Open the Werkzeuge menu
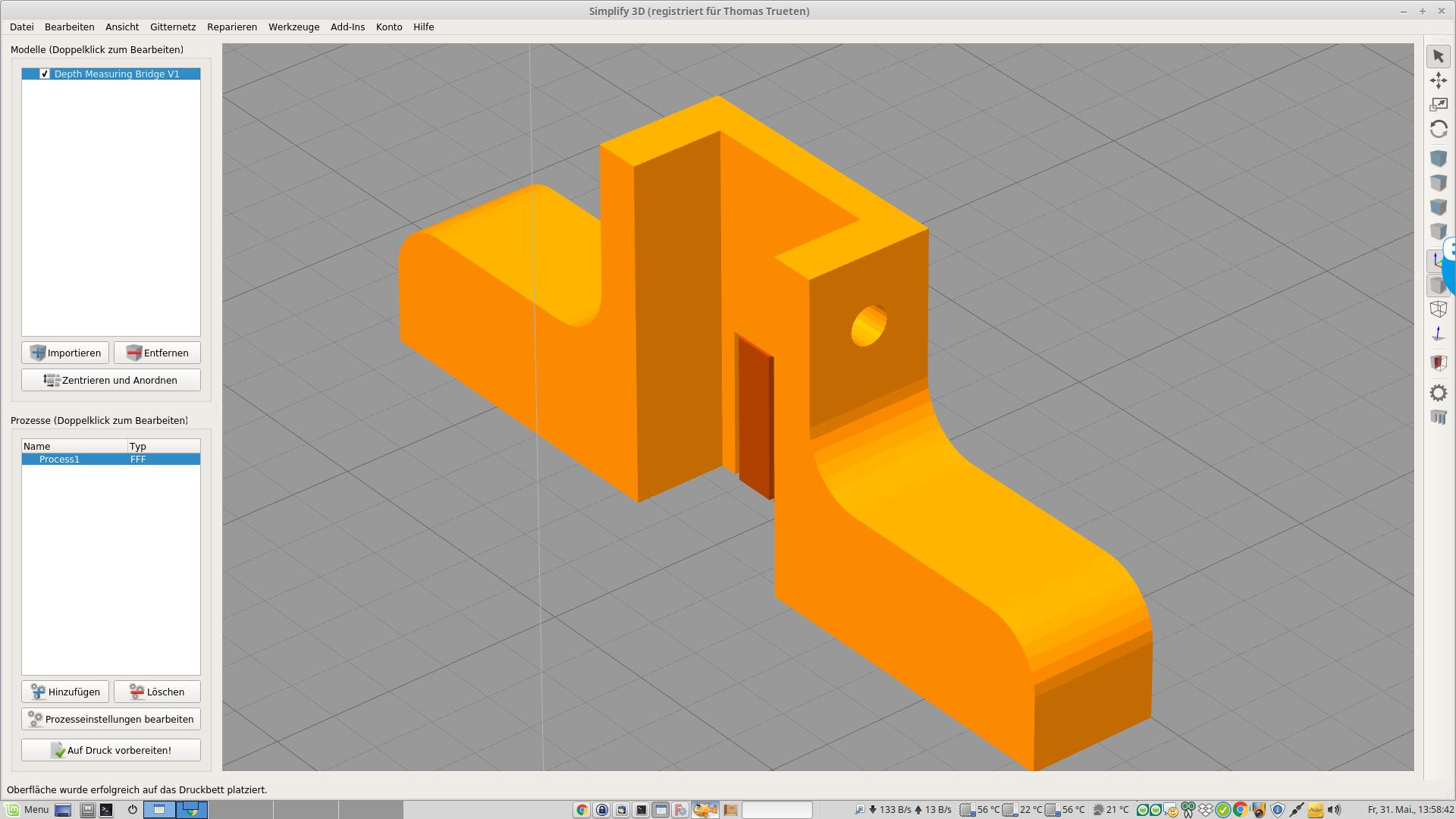Viewport: 1456px width, 819px height. 293,27
